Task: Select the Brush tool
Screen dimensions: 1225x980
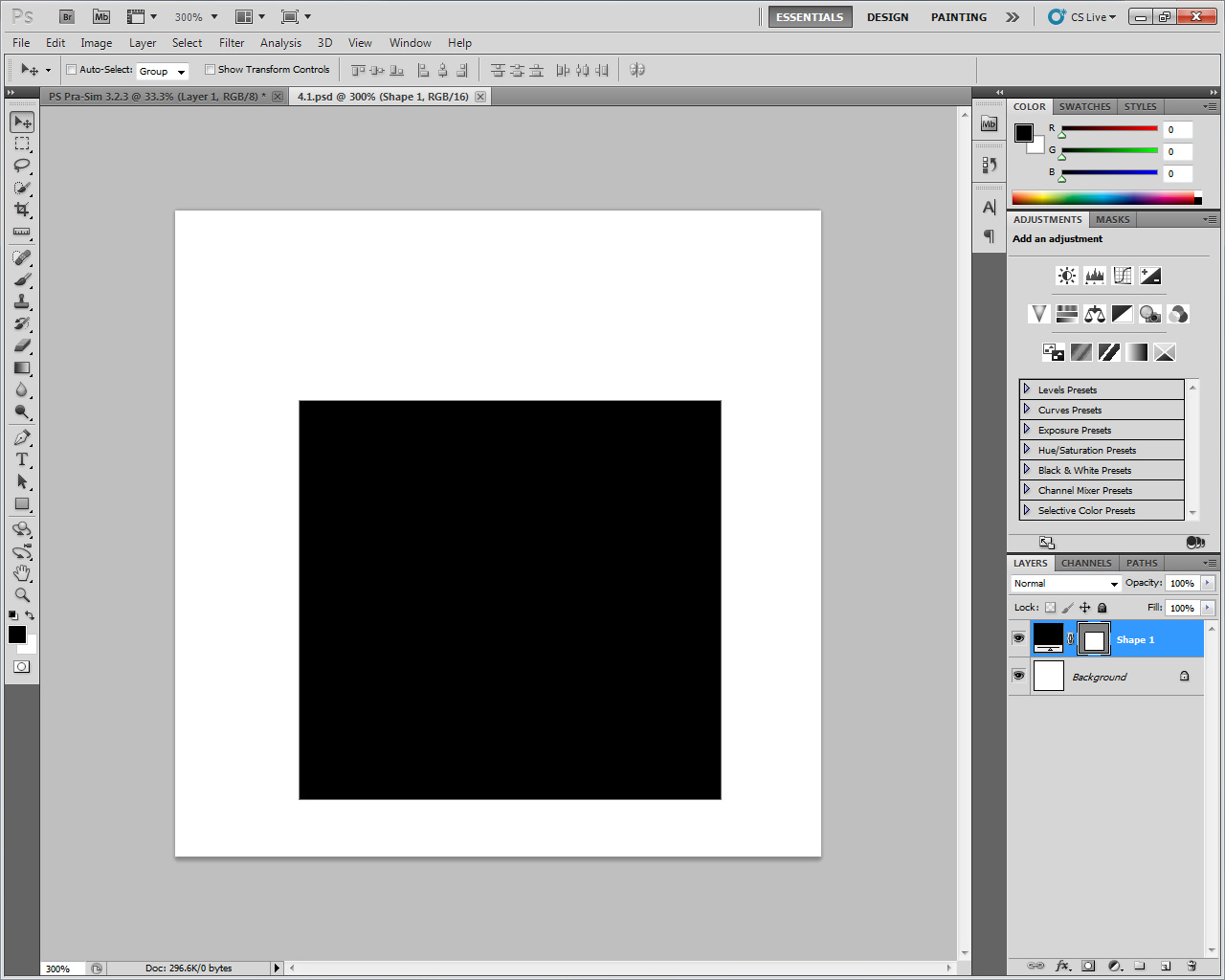Action: coord(22,279)
